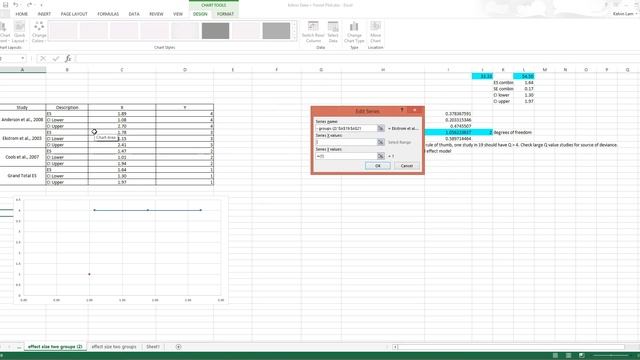This screenshot has width=640, height=360.
Task: Click the formula bar cancel X icon
Action: point(43,59)
